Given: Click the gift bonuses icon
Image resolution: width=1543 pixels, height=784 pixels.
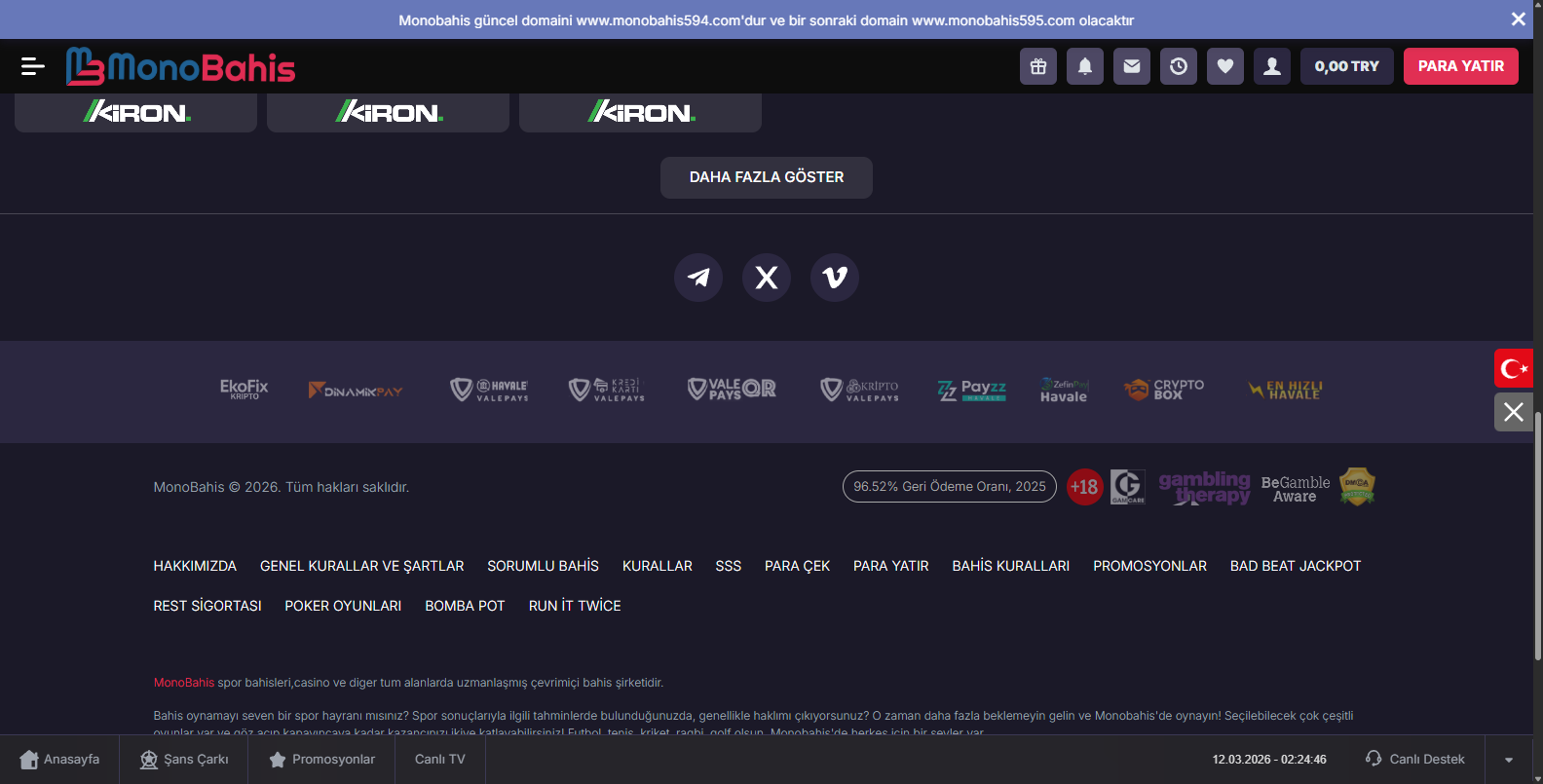Looking at the screenshot, I should coord(1038,66).
